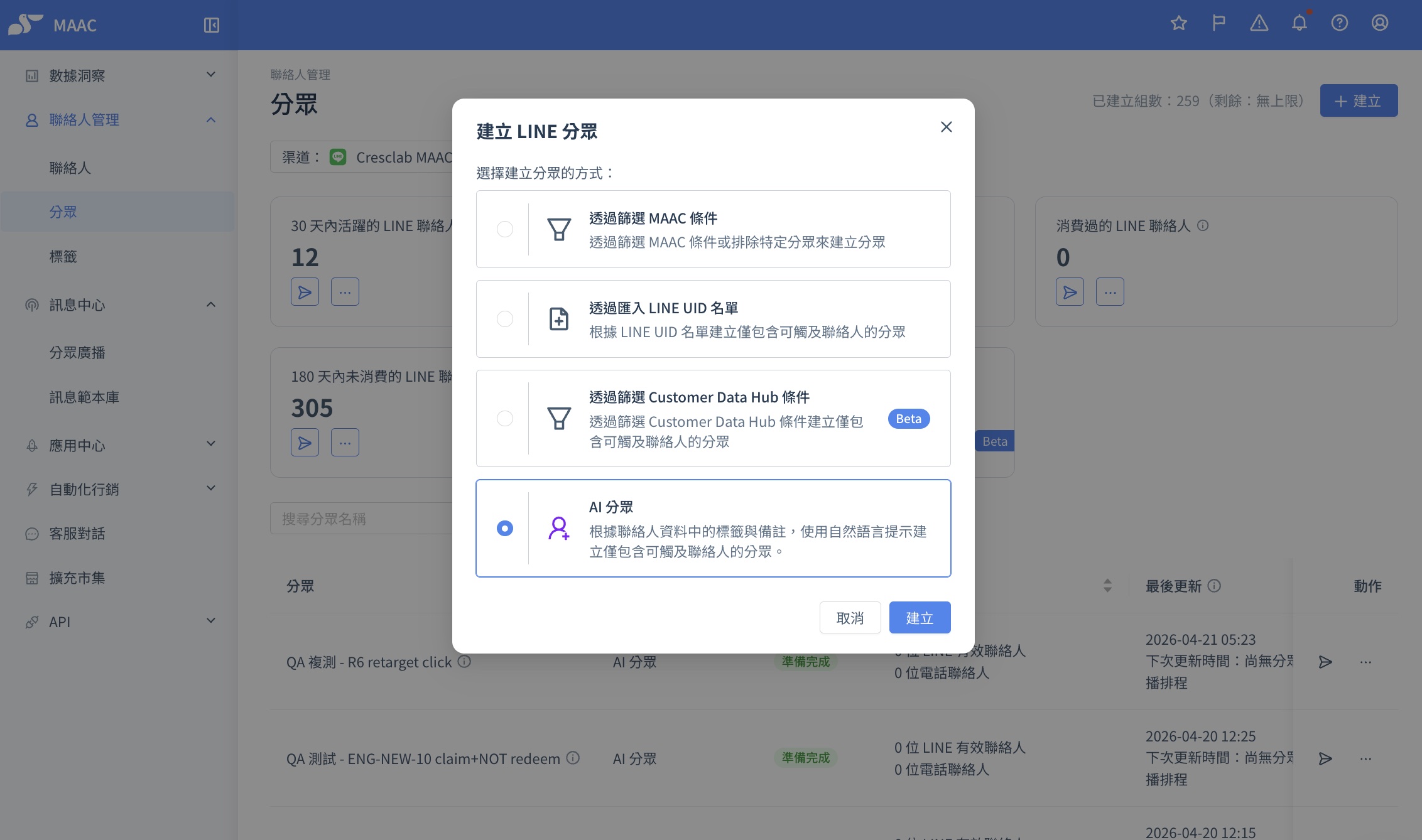Image resolution: width=1422 pixels, height=840 pixels.
Task: Open more options on 180 天內未消費 card
Action: 345,443
